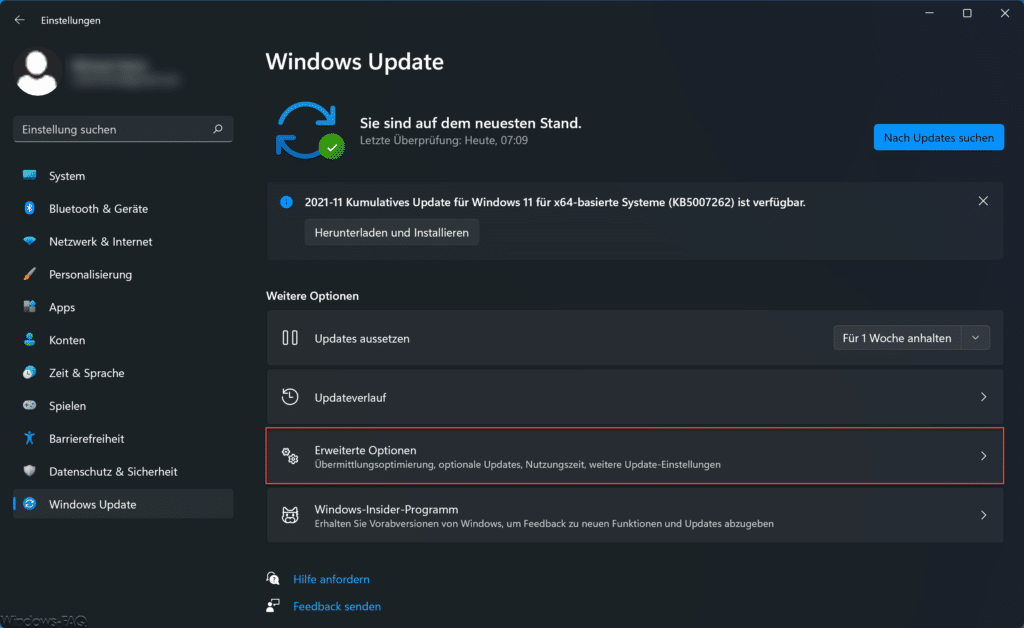Expand Erweiterte Optionen via chevron
The width and height of the screenshot is (1024, 628).
(983, 456)
